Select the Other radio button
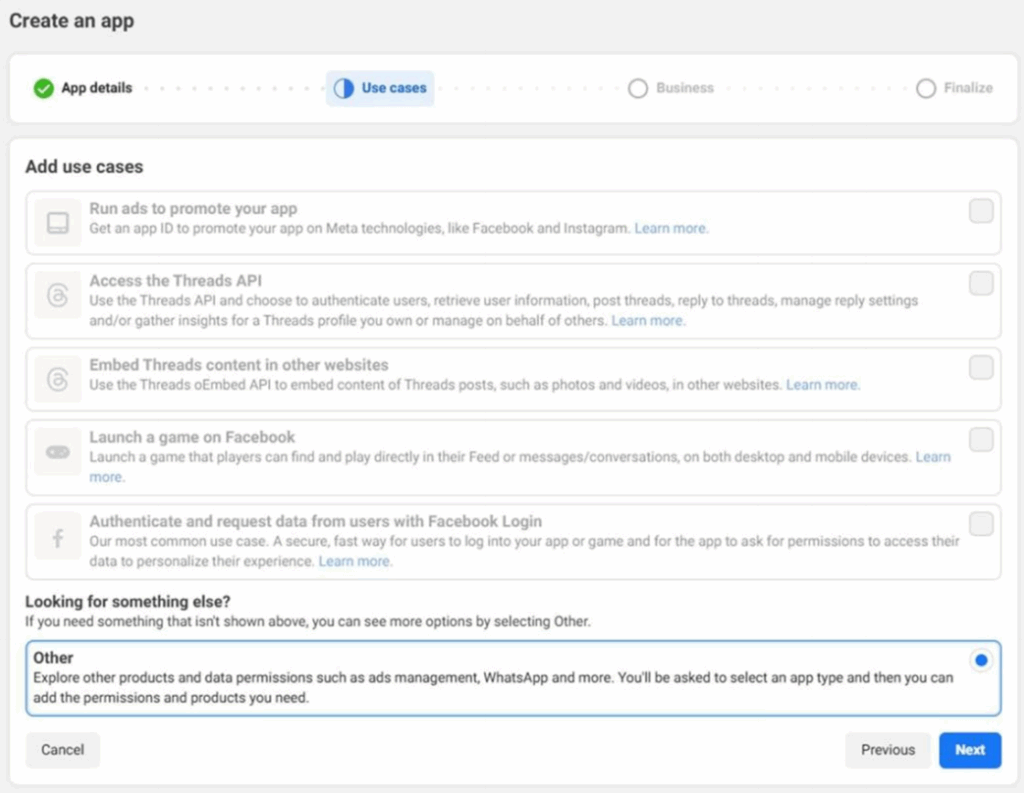This screenshot has width=1024, height=793. 981,660
